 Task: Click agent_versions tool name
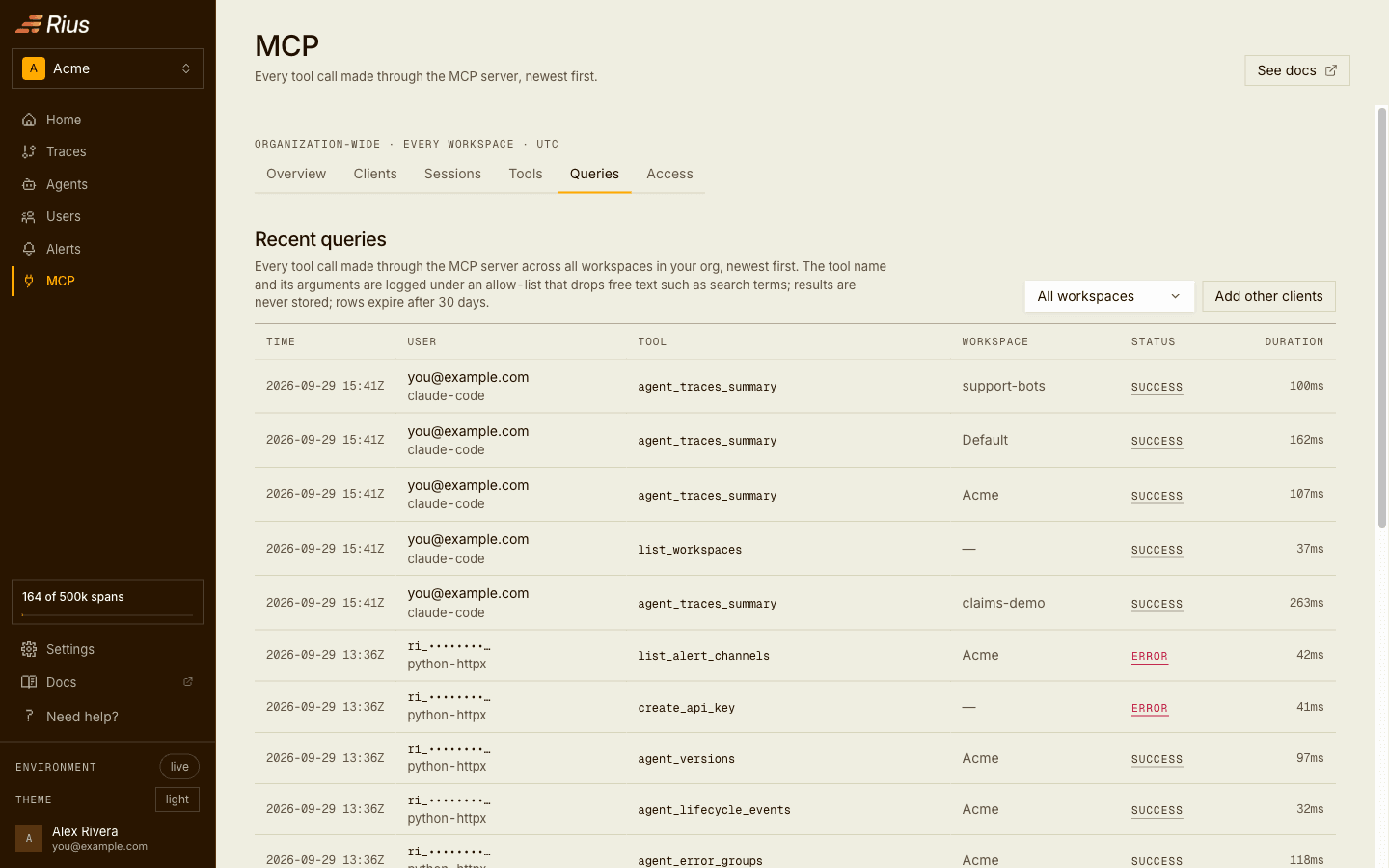point(686,759)
